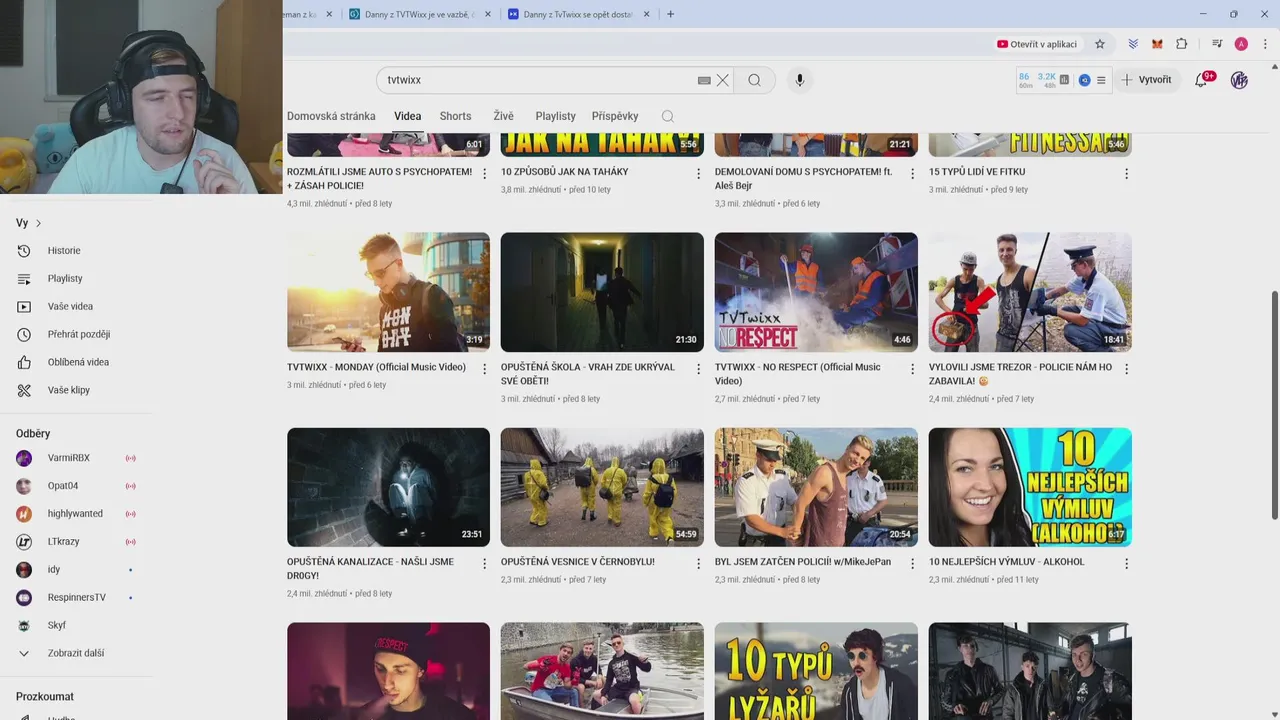Open title 15 TYPŮ LIDÍ VE FITKU
This screenshot has height=720, width=1280.
(977, 172)
